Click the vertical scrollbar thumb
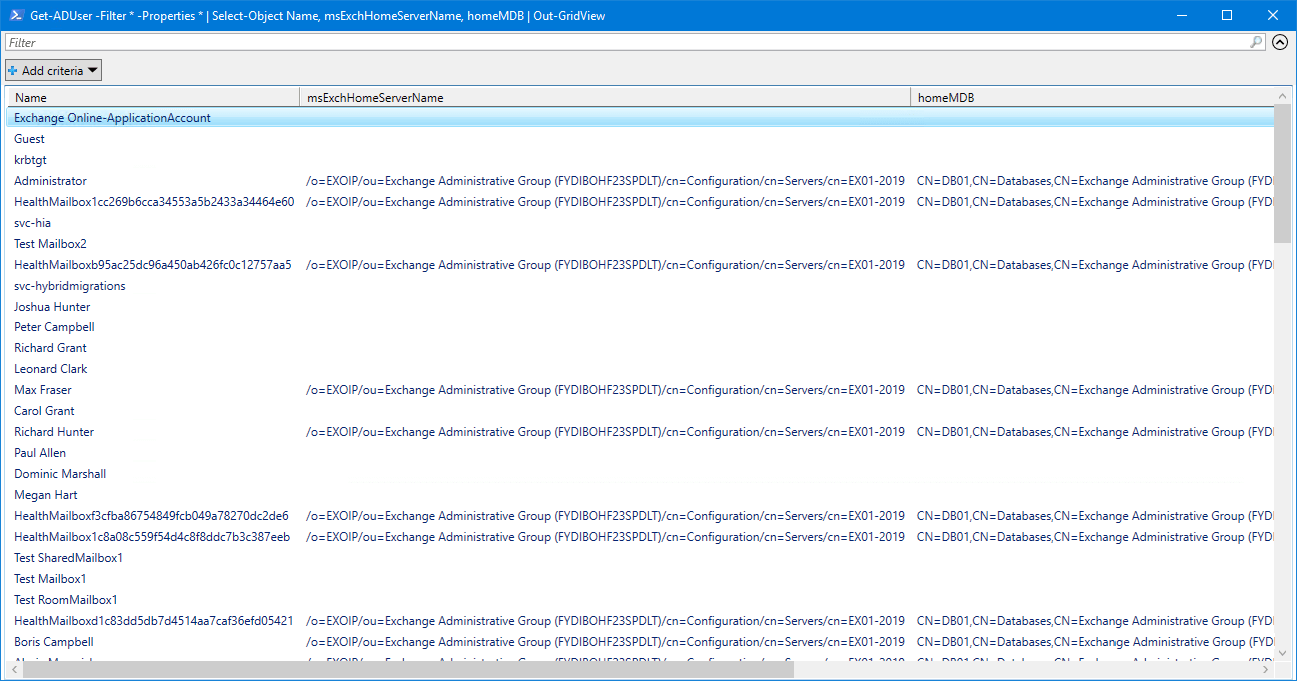Image resolution: width=1297 pixels, height=681 pixels. 1282,173
